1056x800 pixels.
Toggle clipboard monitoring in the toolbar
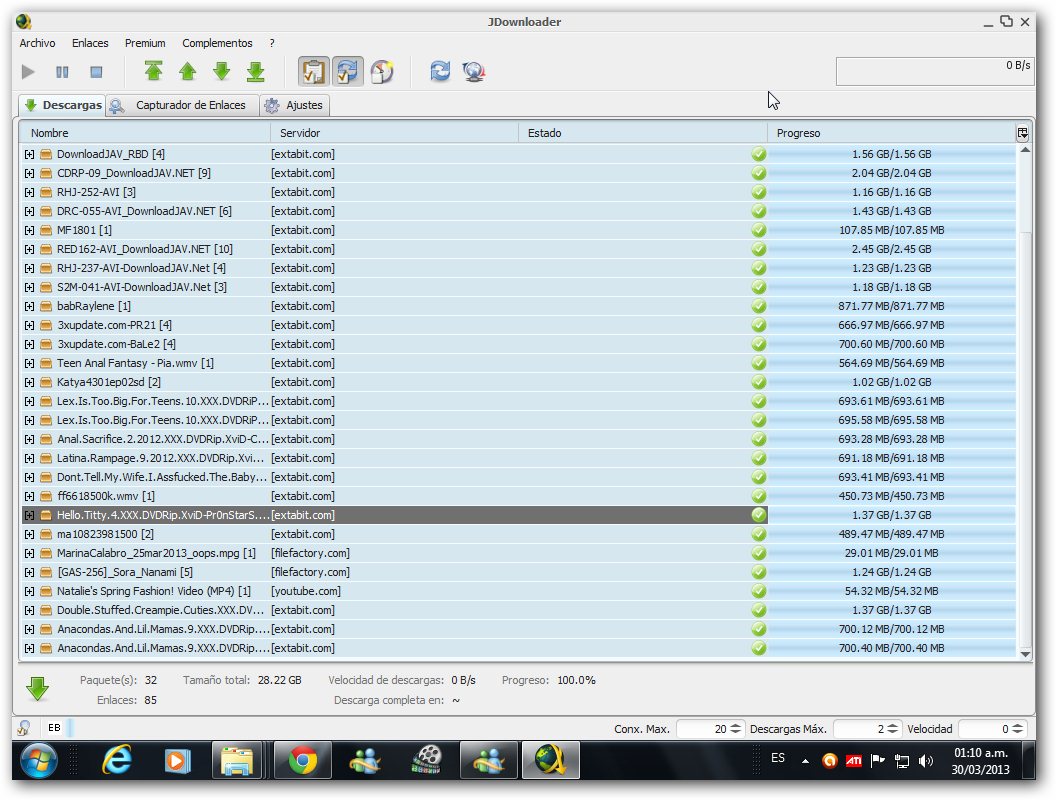click(x=314, y=71)
